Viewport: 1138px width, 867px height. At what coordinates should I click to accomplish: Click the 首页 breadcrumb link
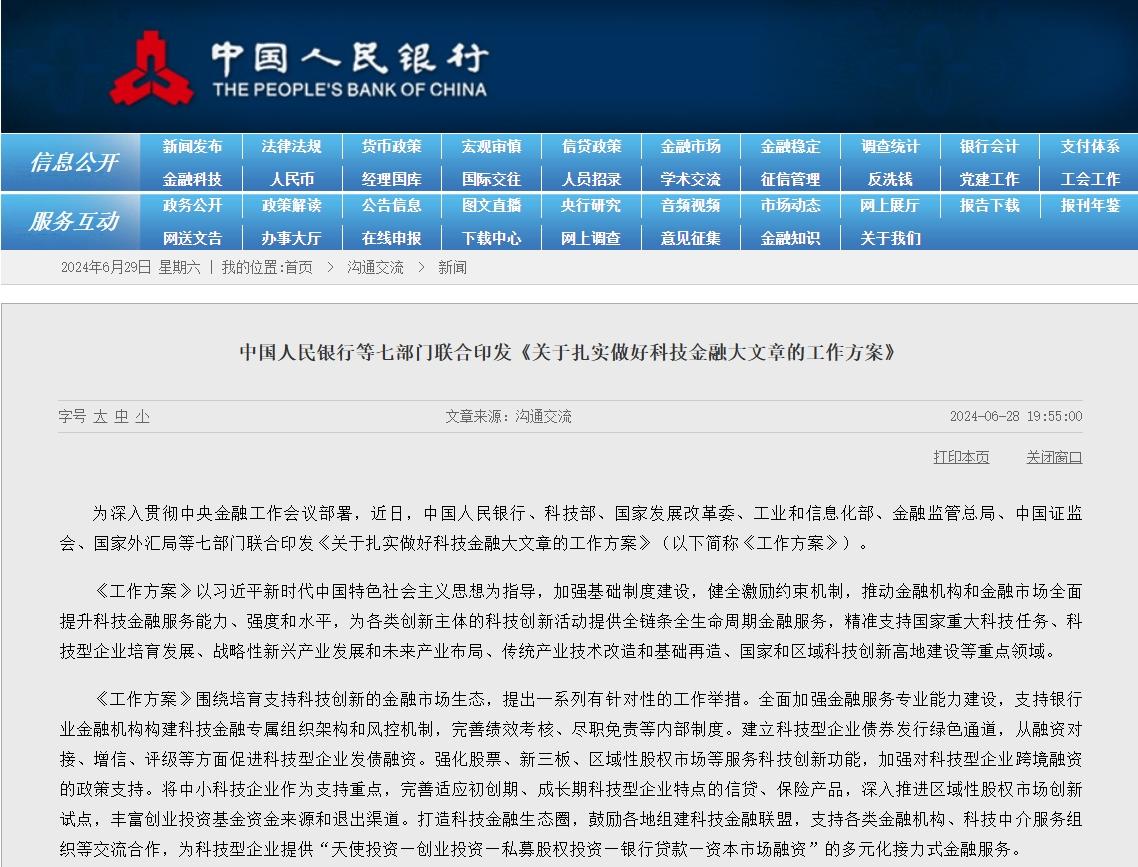tap(298, 267)
